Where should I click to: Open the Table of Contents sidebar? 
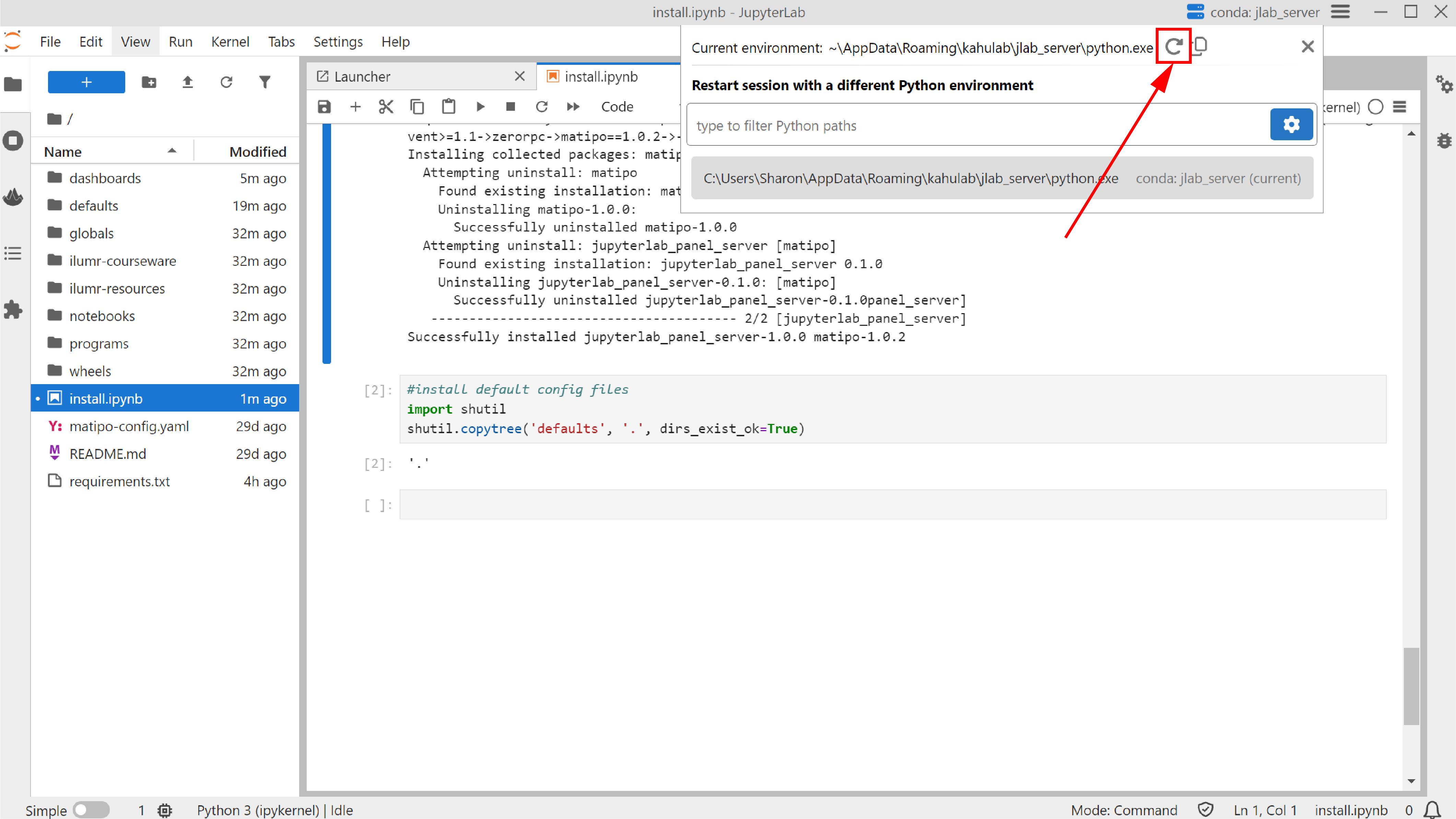coord(12,253)
